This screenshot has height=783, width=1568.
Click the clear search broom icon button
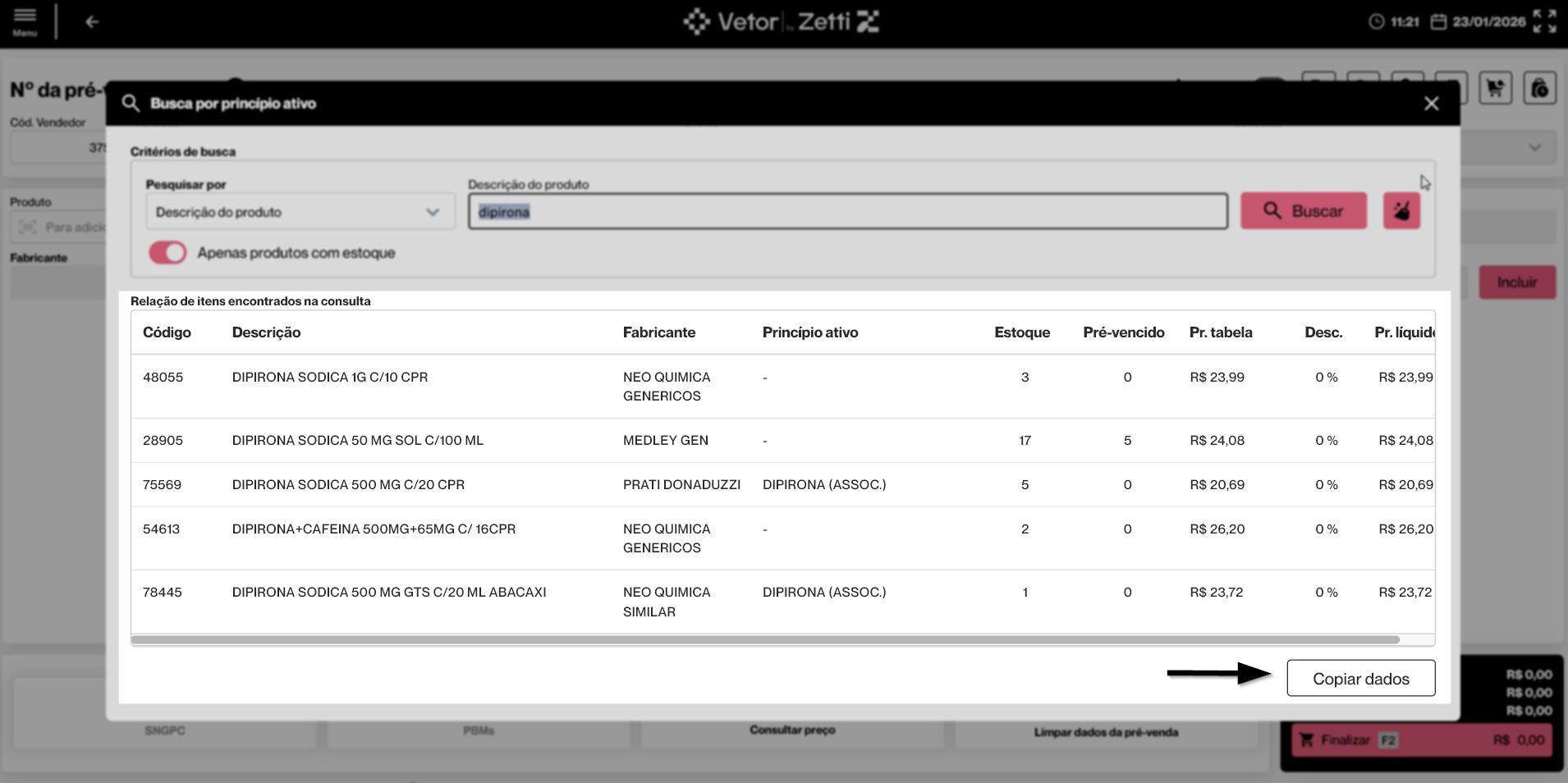pyautogui.click(x=1401, y=211)
